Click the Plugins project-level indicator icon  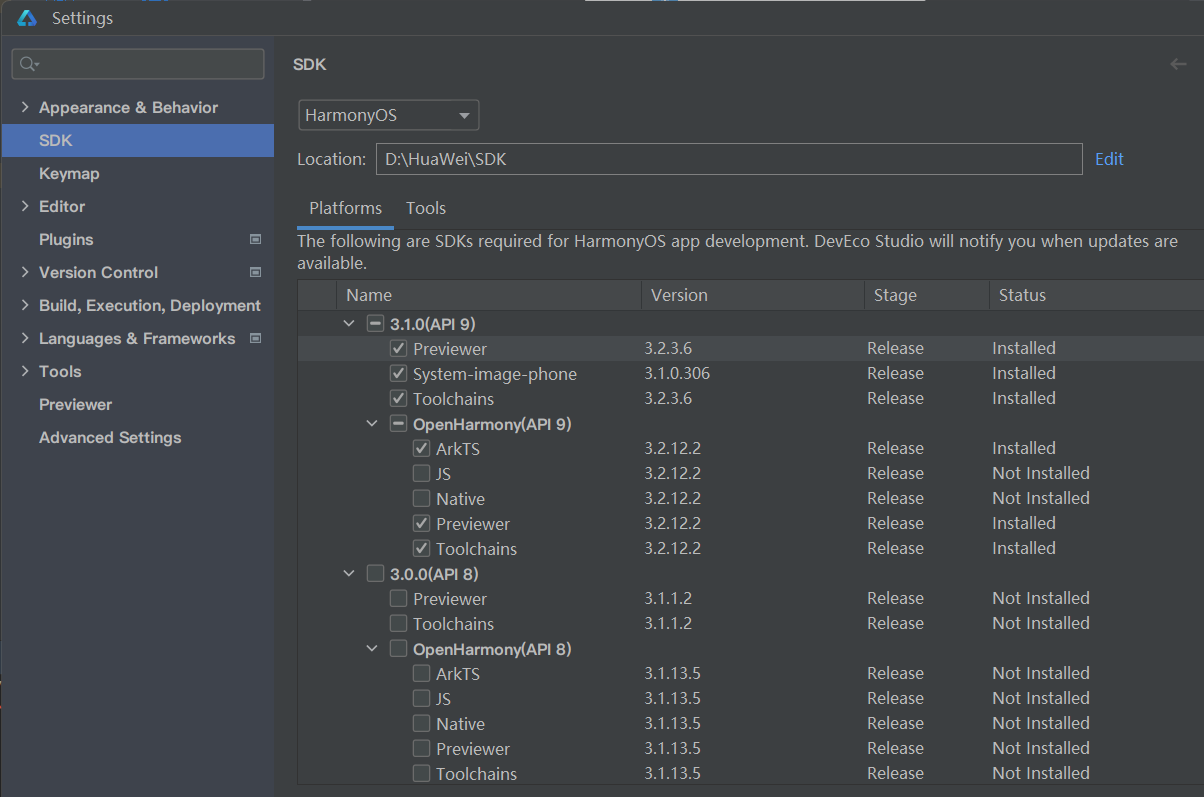[255, 240]
